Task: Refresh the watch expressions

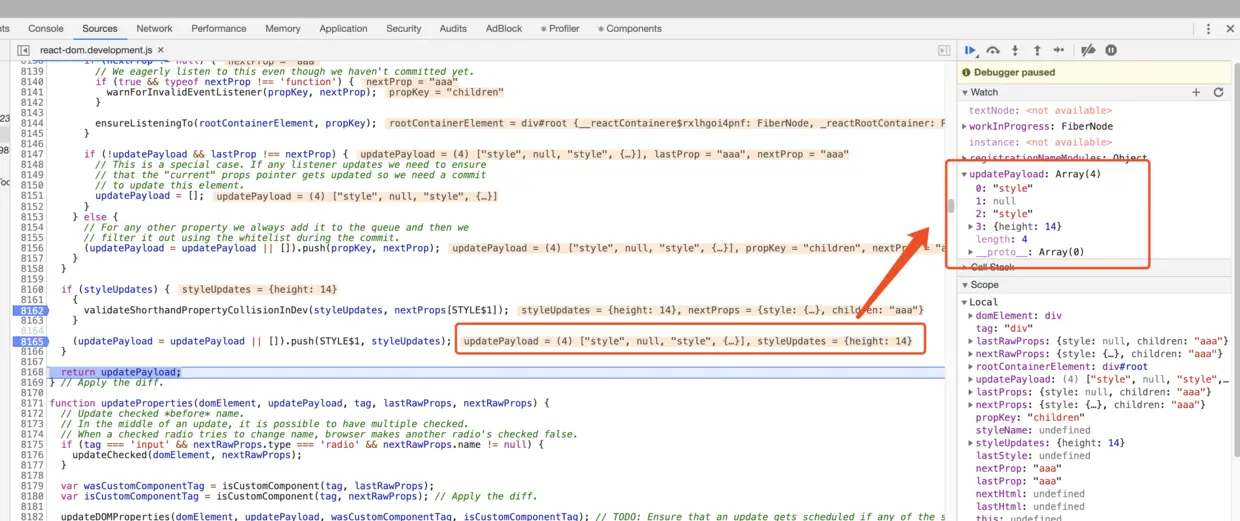Action: click(x=1218, y=92)
